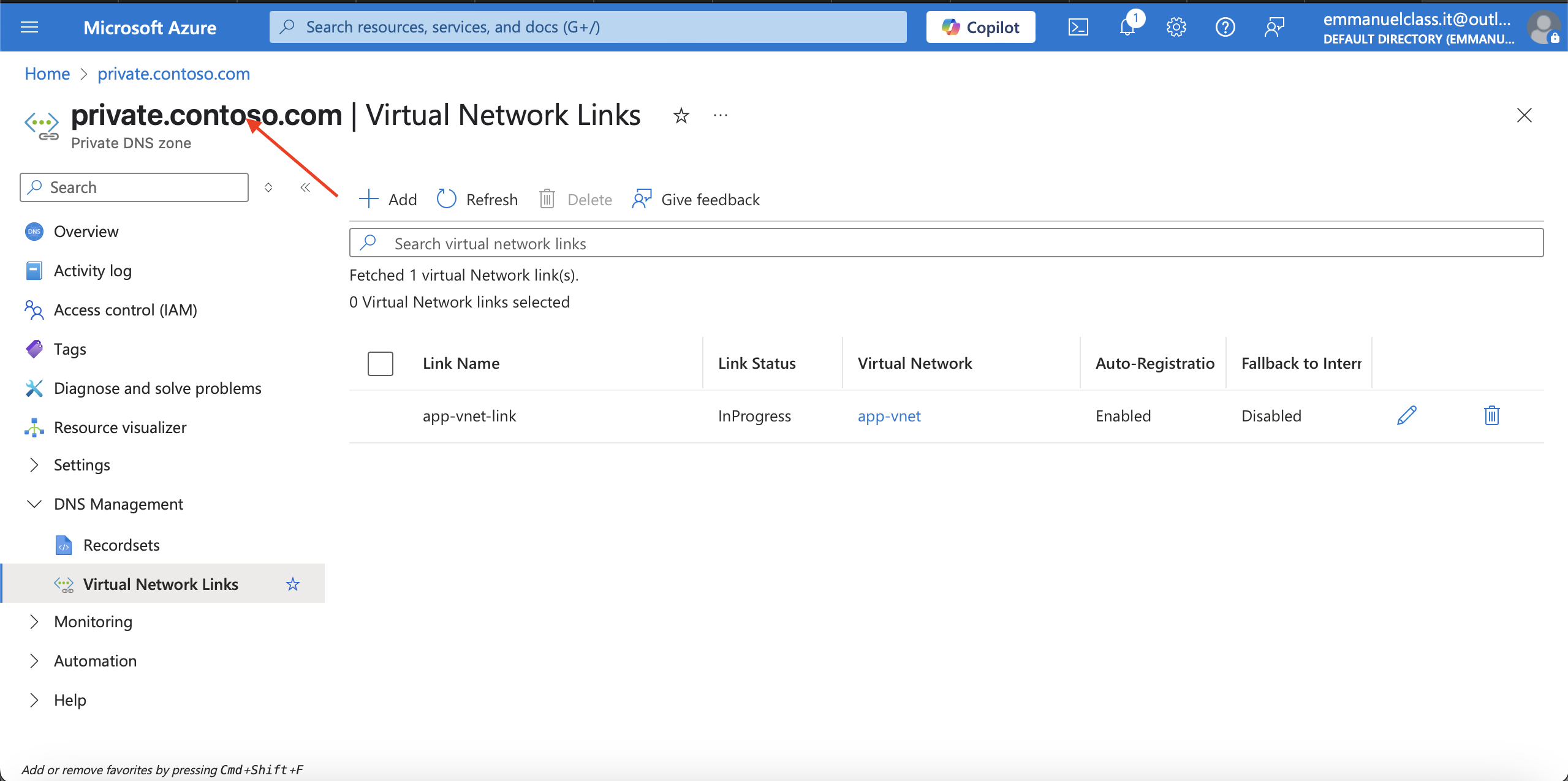Viewport: 1568px width, 781px height.
Task: Click Fallback to Internet column header
Action: tap(1301, 364)
